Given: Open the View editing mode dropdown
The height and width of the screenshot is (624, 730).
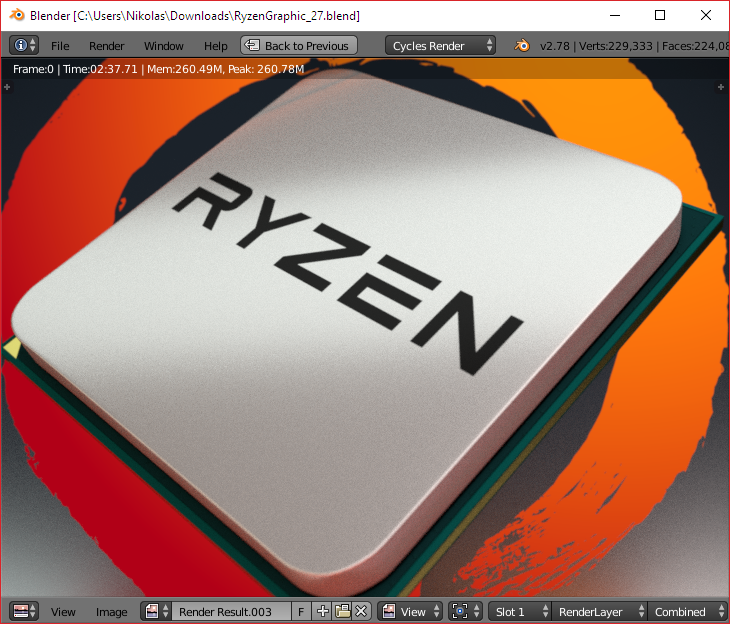Looking at the screenshot, I should point(410,611).
